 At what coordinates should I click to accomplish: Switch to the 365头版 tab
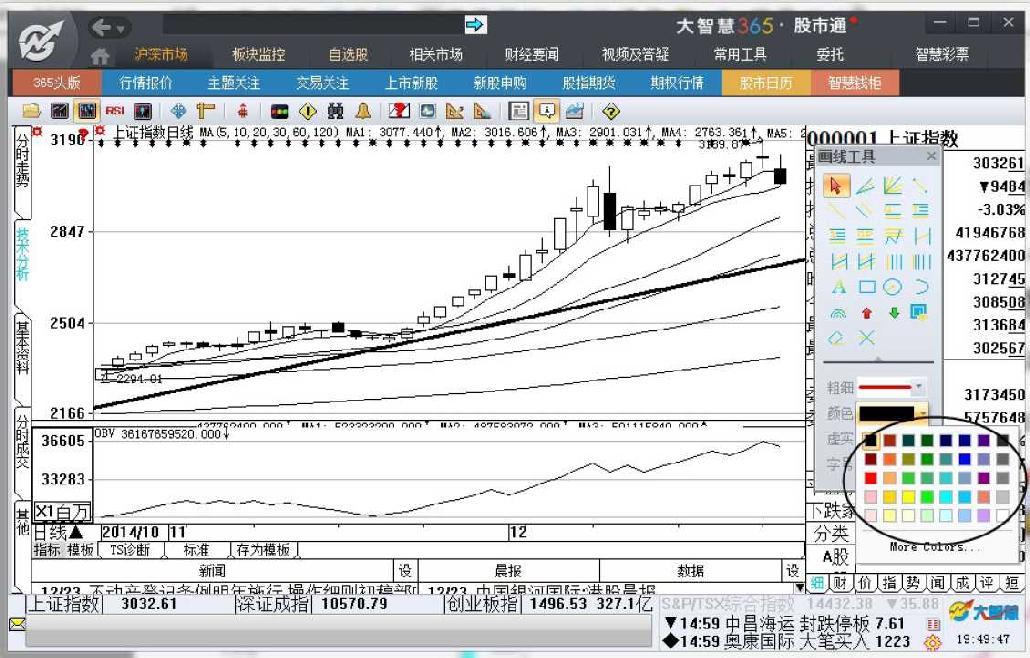click(x=56, y=83)
